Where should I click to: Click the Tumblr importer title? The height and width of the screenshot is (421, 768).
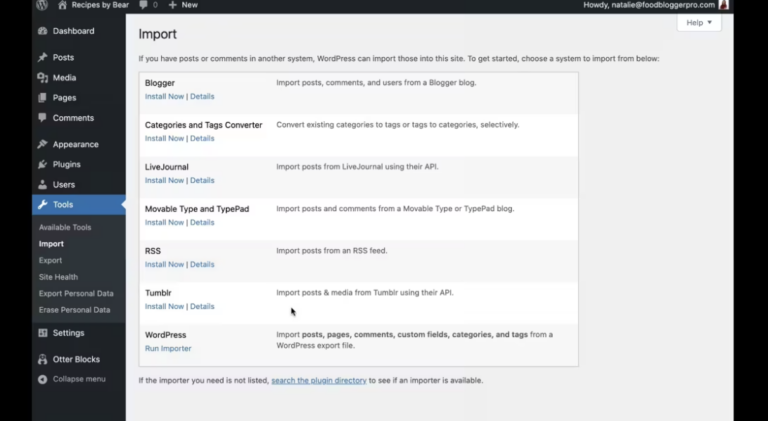158,293
